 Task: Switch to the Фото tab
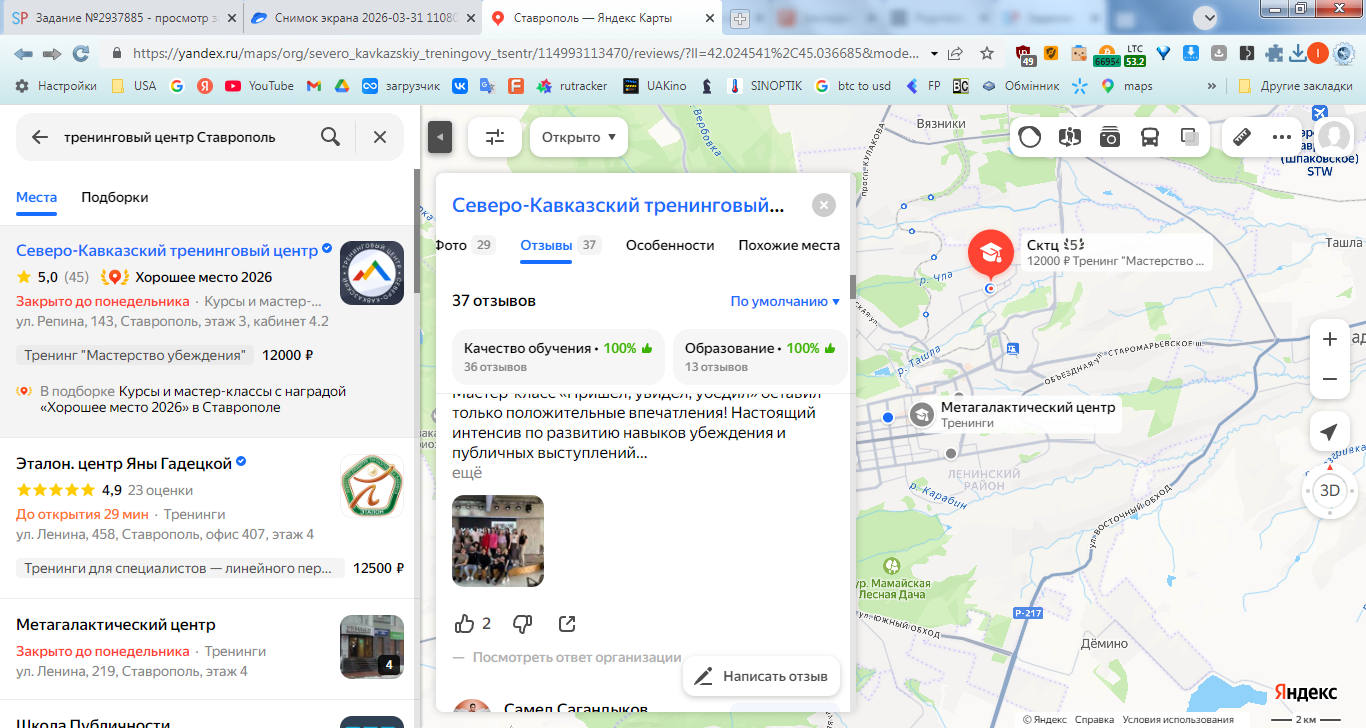tap(464, 245)
